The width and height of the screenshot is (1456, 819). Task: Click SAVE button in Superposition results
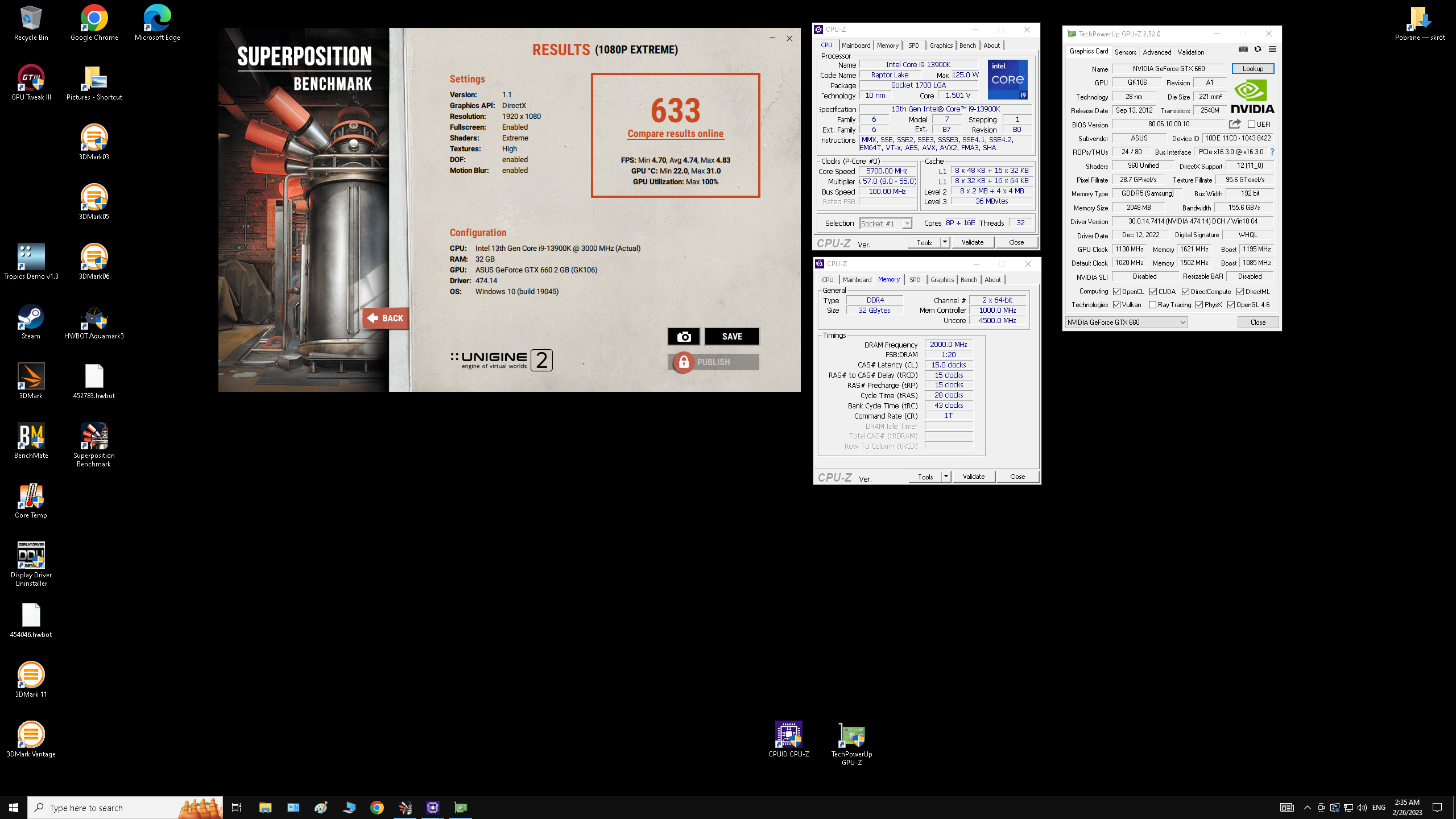click(x=732, y=336)
